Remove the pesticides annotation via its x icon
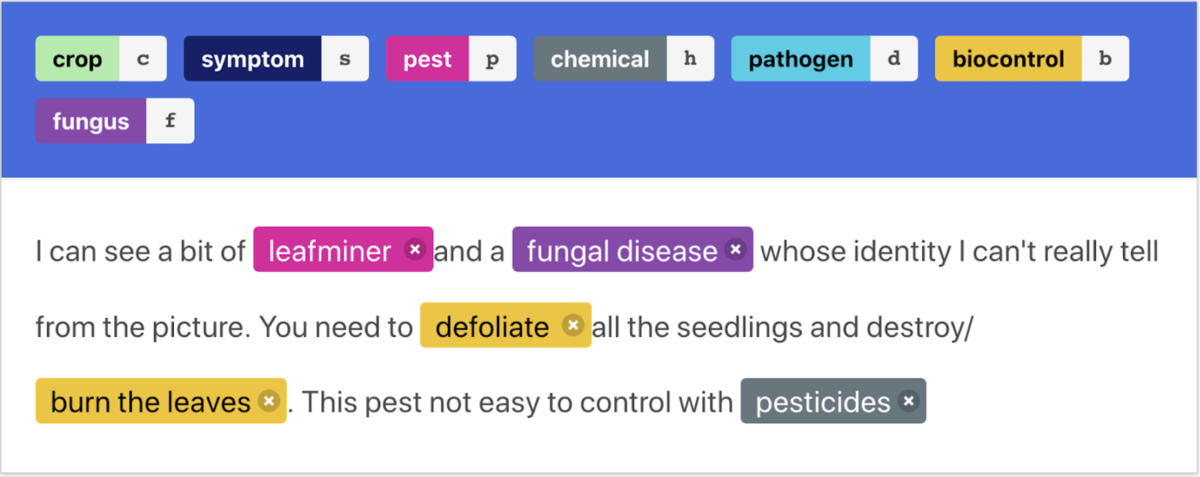This screenshot has width=1200, height=477. [908, 401]
